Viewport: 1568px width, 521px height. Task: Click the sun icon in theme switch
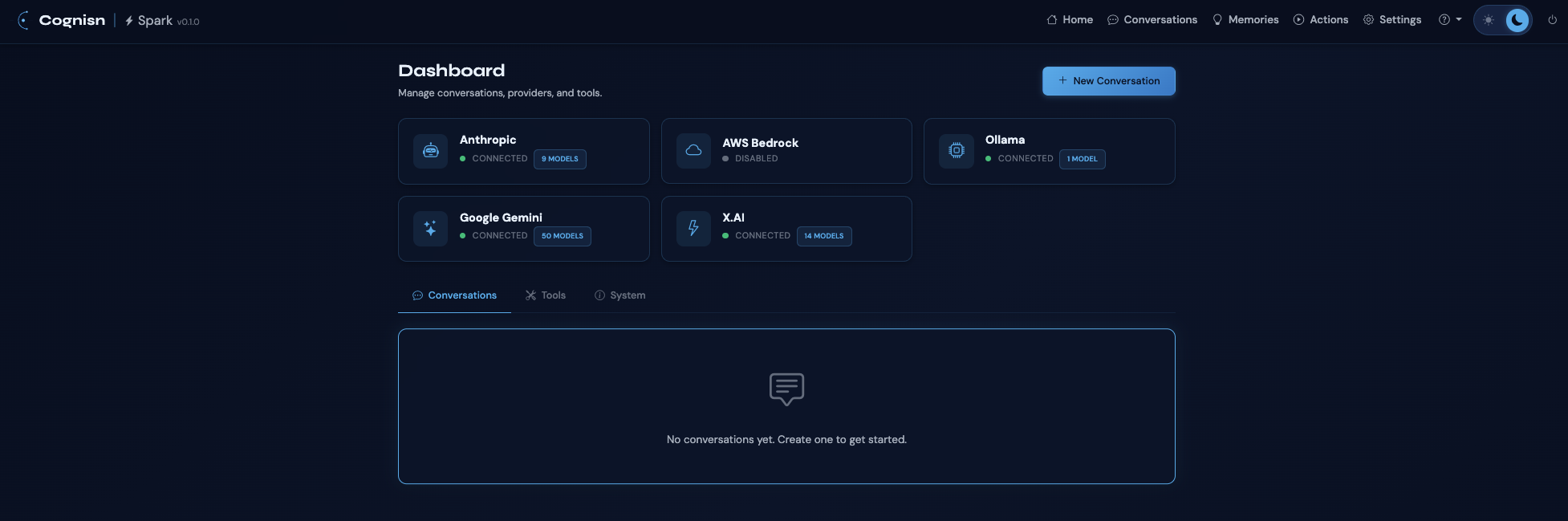[x=1489, y=20]
